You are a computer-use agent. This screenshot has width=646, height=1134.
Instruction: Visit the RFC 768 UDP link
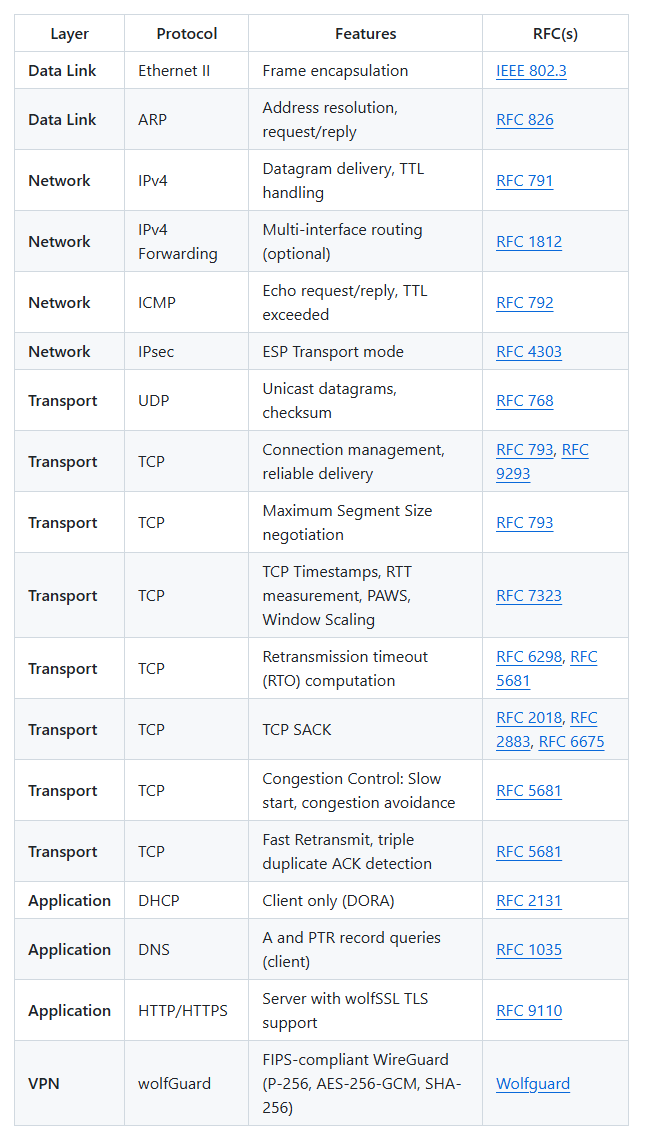(524, 401)
